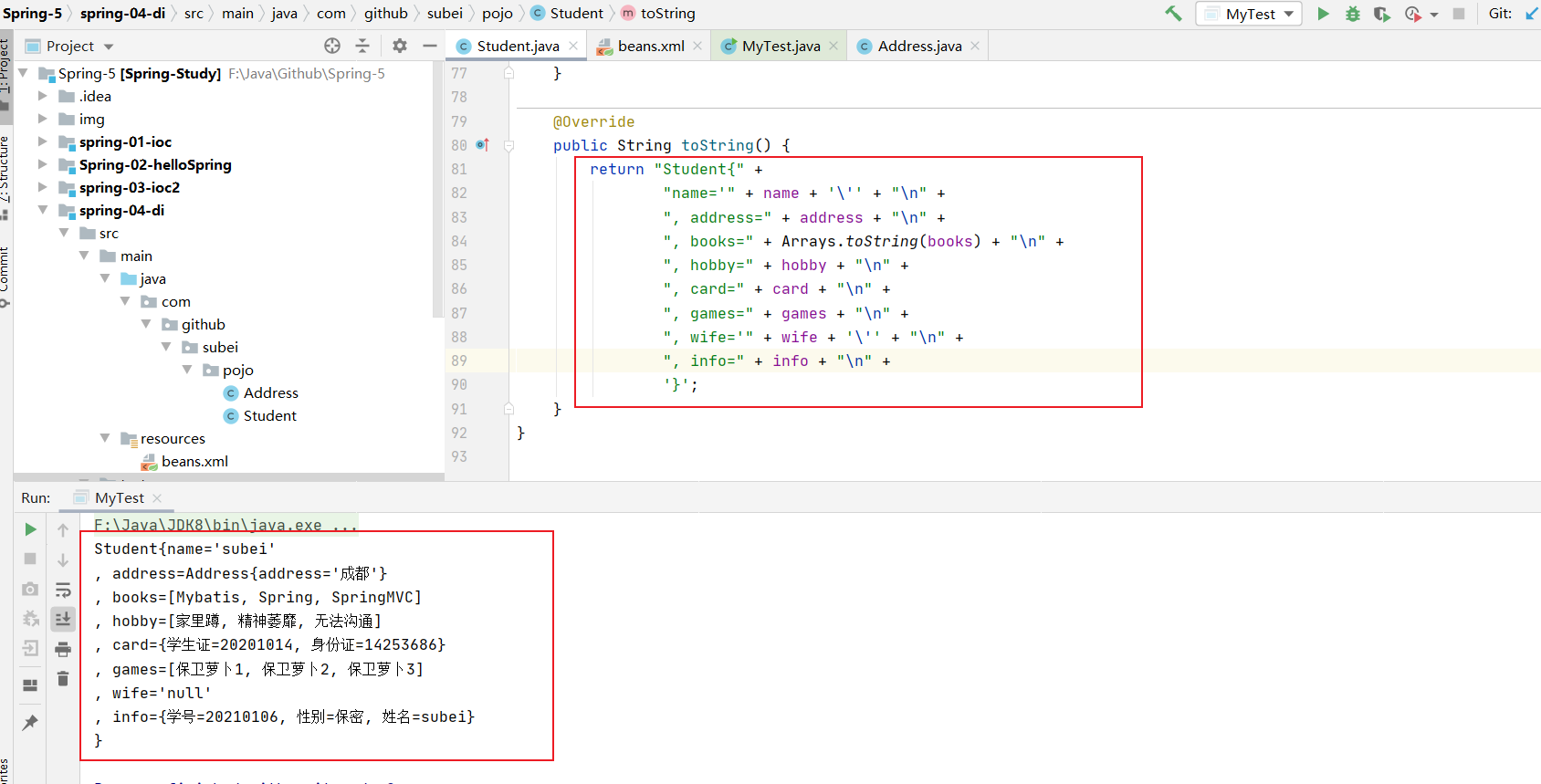
Task: Click the Build project hammer icon
Action: point(1173,14)
